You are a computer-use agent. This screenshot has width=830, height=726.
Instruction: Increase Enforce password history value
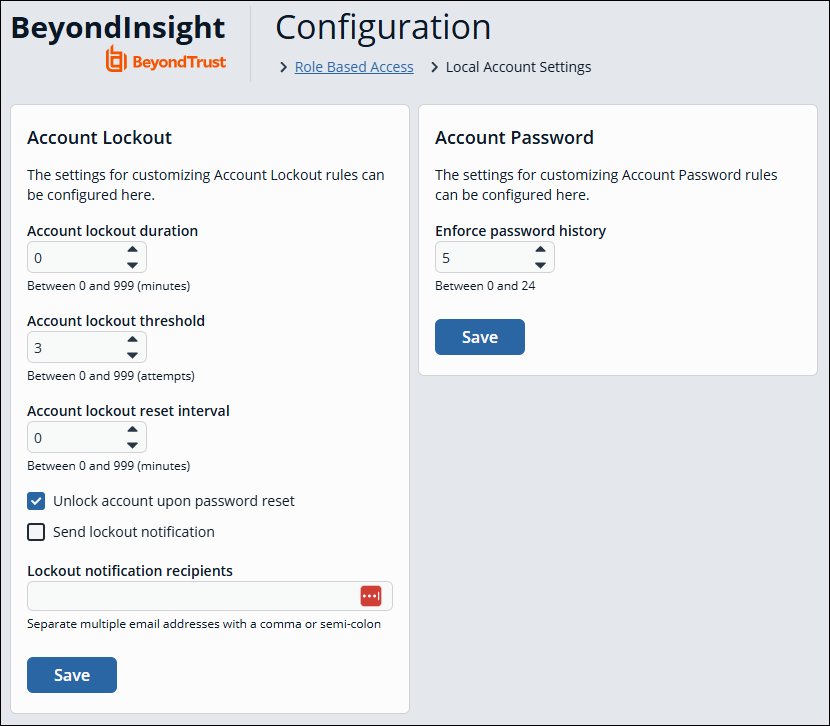540,250
